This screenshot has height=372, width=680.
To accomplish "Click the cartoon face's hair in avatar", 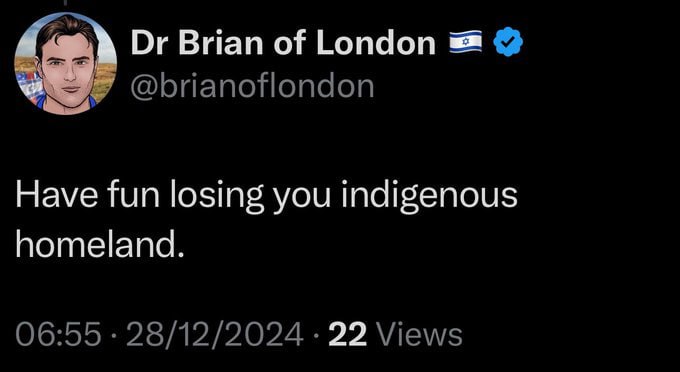I will click(66, 31).
